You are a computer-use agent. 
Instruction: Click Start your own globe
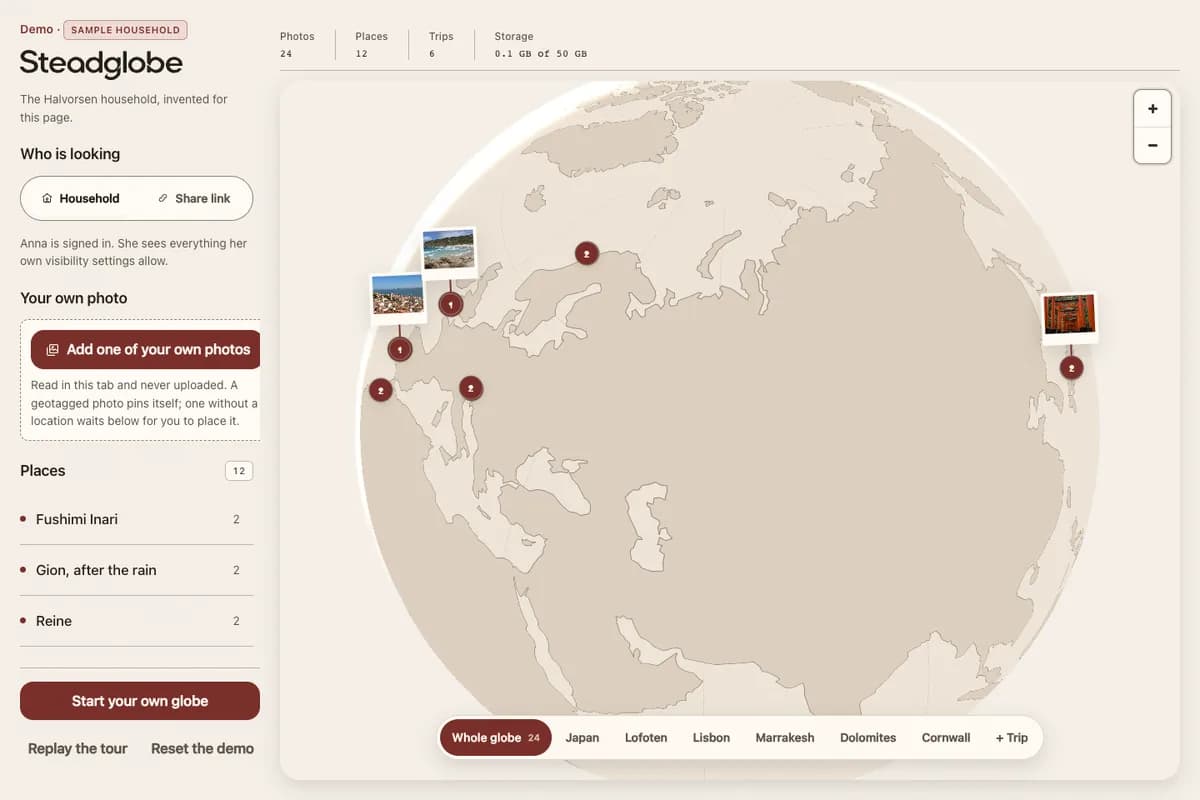click(140, 701)
